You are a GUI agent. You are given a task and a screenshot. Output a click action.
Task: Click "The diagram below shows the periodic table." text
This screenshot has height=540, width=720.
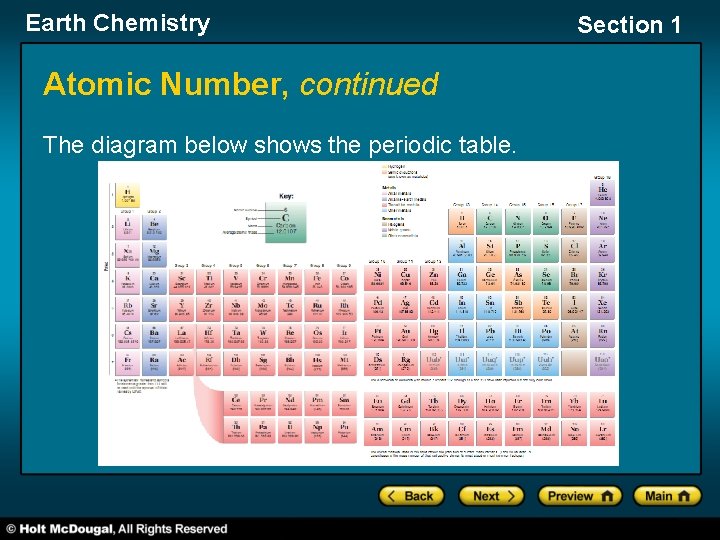tap(280, 145)
